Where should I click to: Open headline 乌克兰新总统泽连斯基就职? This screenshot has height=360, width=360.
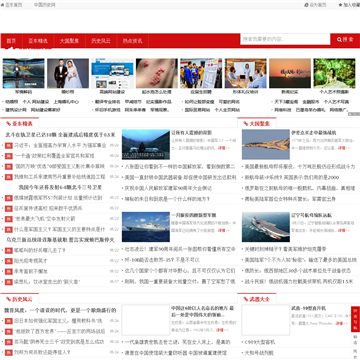(x=60, y=240)
